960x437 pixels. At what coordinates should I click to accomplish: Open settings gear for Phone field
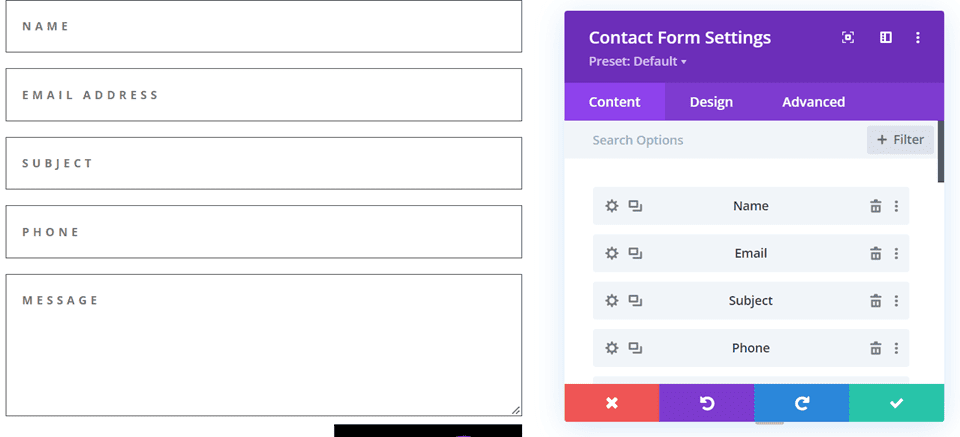pyautogui.click(x=612, y=348)
